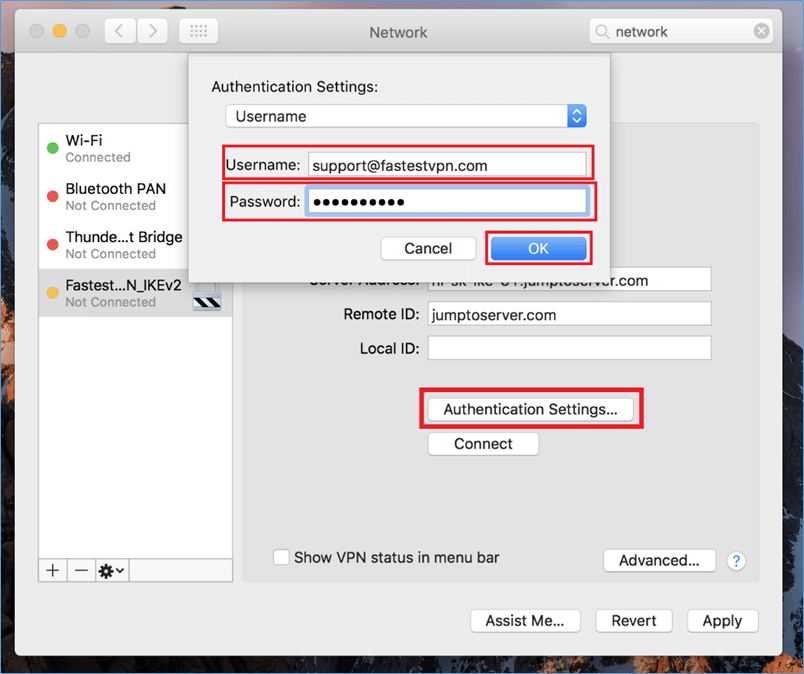
Task: Open Advanced... network options
Action: pyautogui.click(x=659, y=560)
